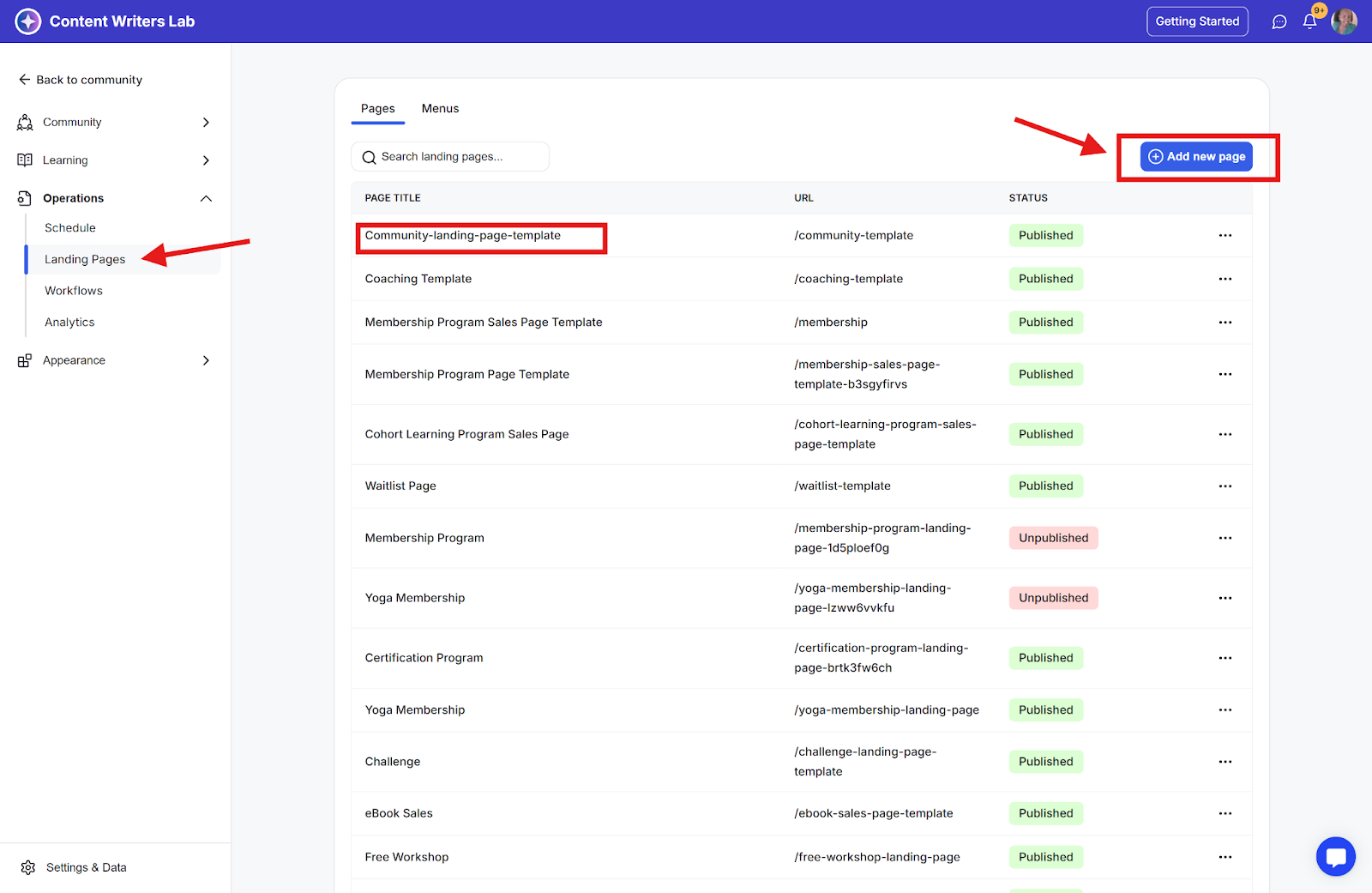
Task: Open the user profile avatar
Action: coord(1344,21)
